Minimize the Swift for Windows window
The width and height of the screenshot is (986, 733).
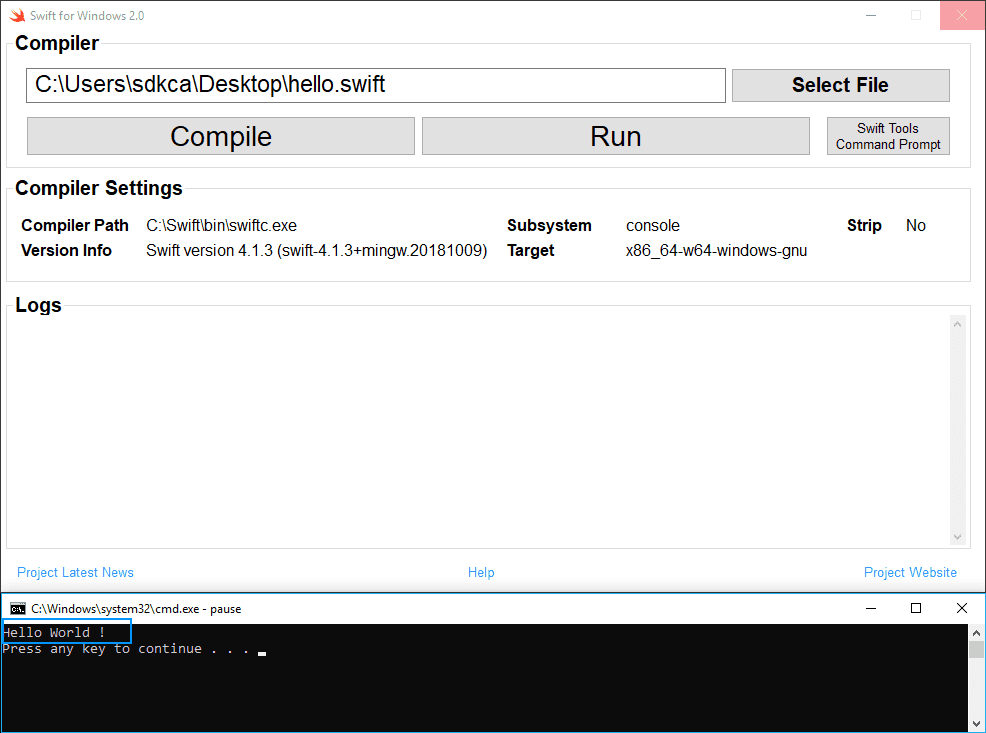pyautogui.click(x=871, y=16)
